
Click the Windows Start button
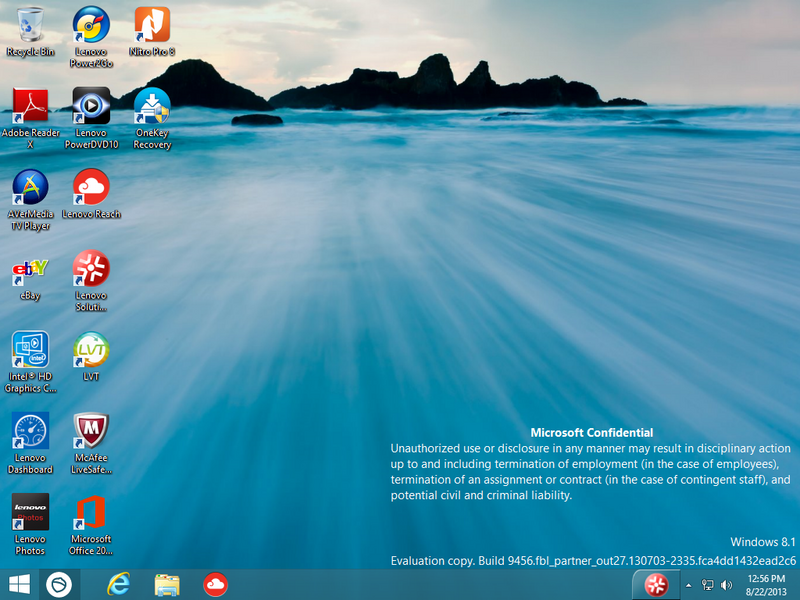19,584
